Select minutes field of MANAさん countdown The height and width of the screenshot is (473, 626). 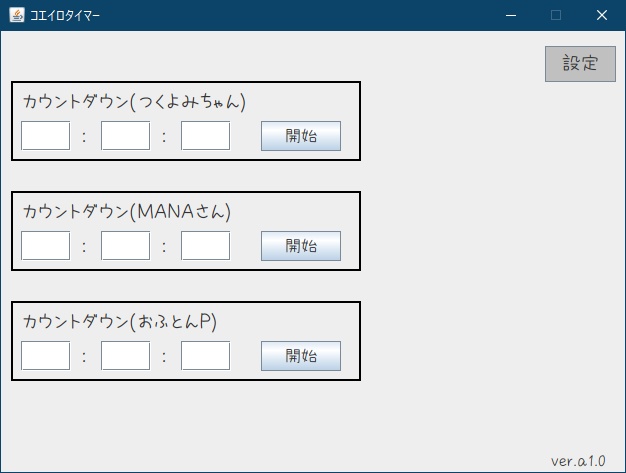(125, 246)
